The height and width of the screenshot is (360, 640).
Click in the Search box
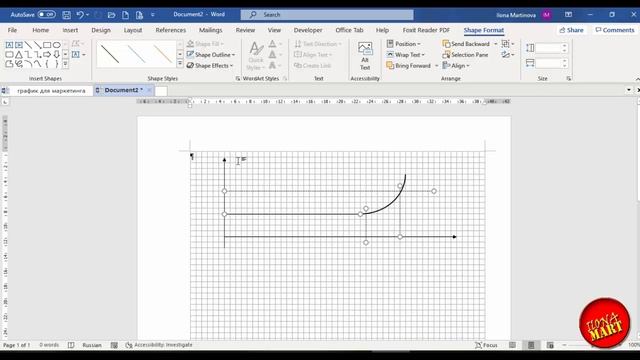[x=327, y=15]
